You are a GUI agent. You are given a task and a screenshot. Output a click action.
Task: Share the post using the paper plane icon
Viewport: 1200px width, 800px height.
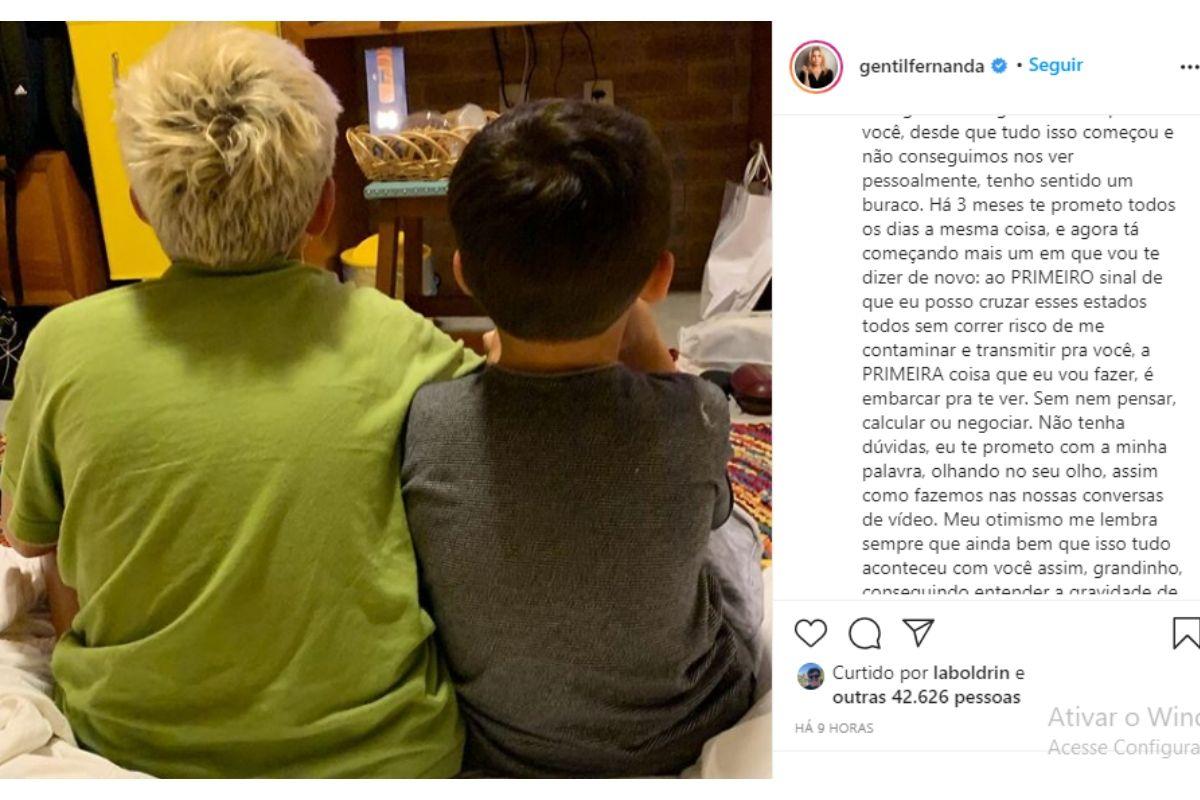[918, 632]
